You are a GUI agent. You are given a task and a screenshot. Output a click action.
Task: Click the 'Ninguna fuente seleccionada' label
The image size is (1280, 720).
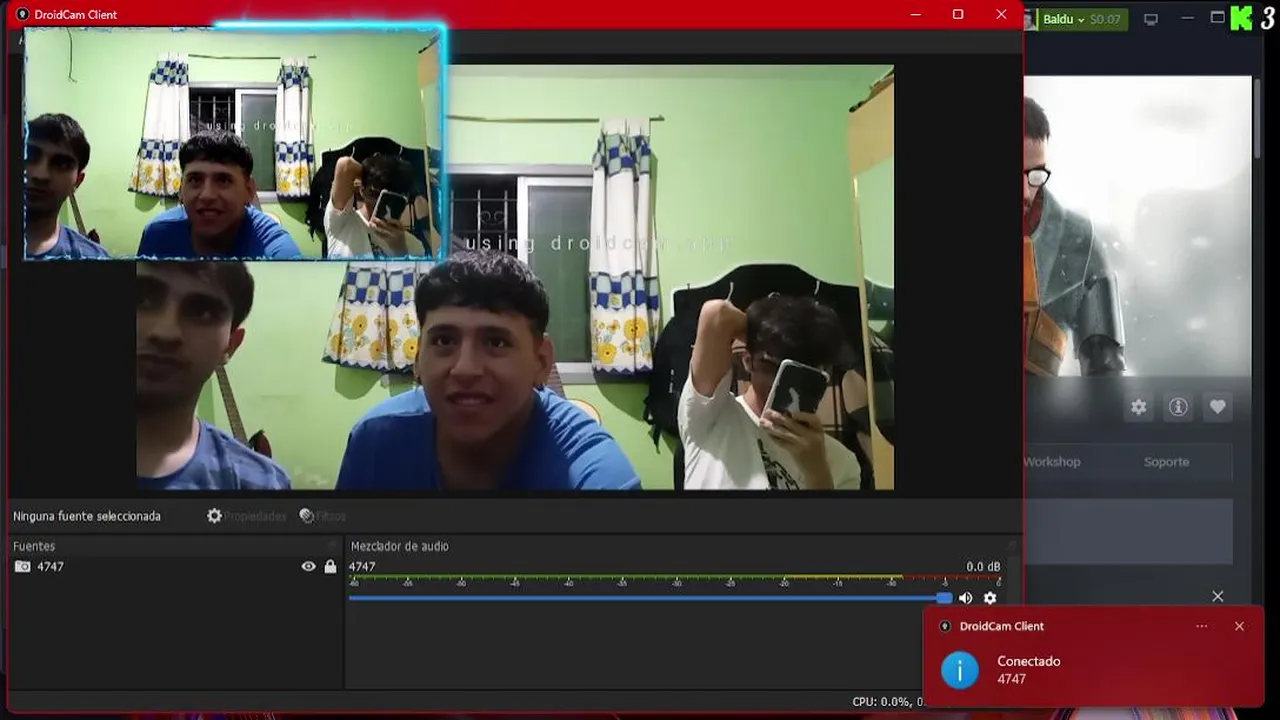87,516
